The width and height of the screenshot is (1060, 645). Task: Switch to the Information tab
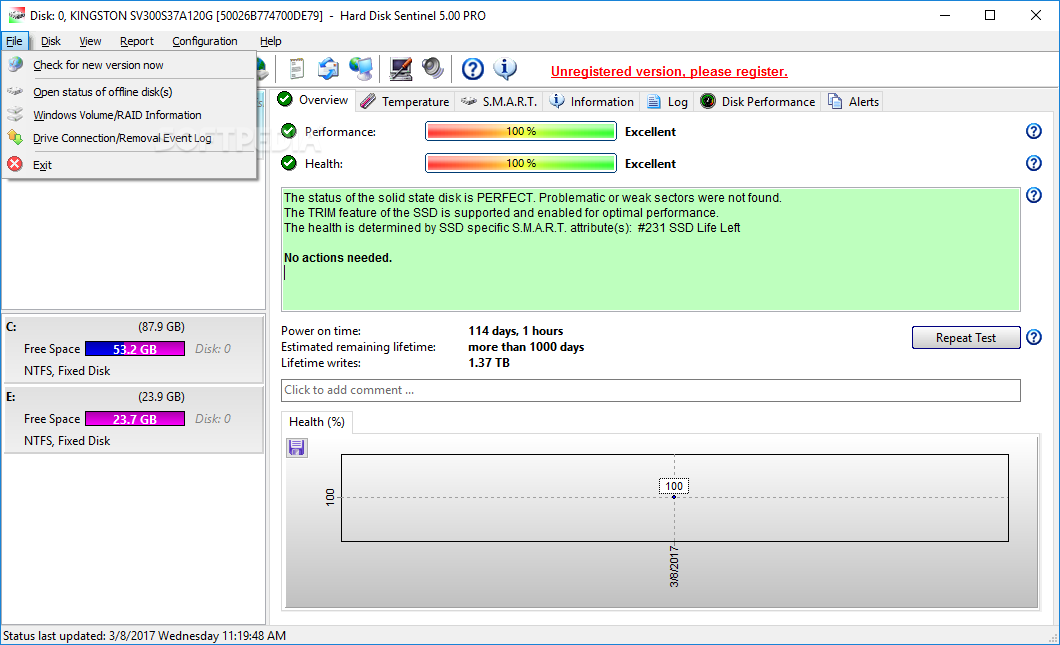592,101
